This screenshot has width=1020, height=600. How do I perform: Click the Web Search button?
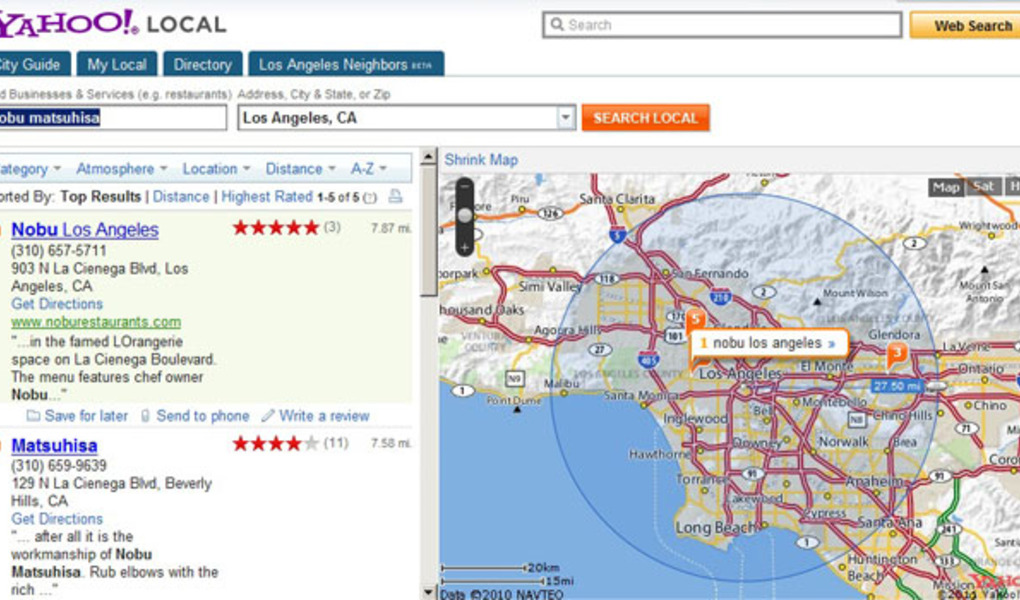[x=965, y=25]
